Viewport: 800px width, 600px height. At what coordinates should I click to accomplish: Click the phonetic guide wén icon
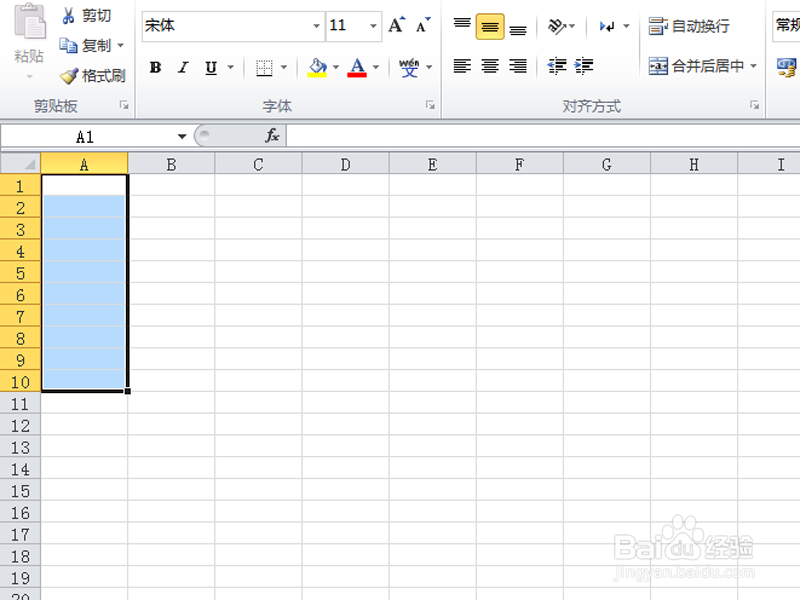click(409, 67)
